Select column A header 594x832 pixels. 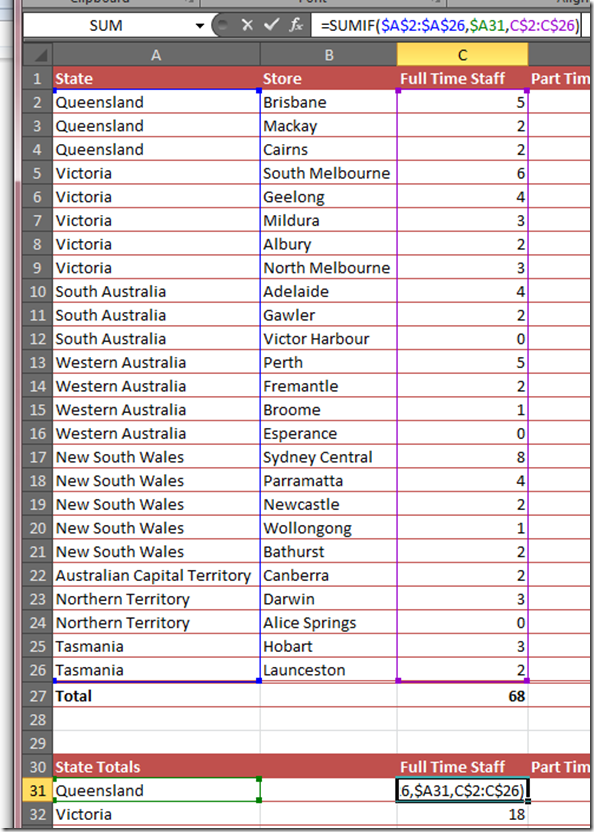[156, 55]
